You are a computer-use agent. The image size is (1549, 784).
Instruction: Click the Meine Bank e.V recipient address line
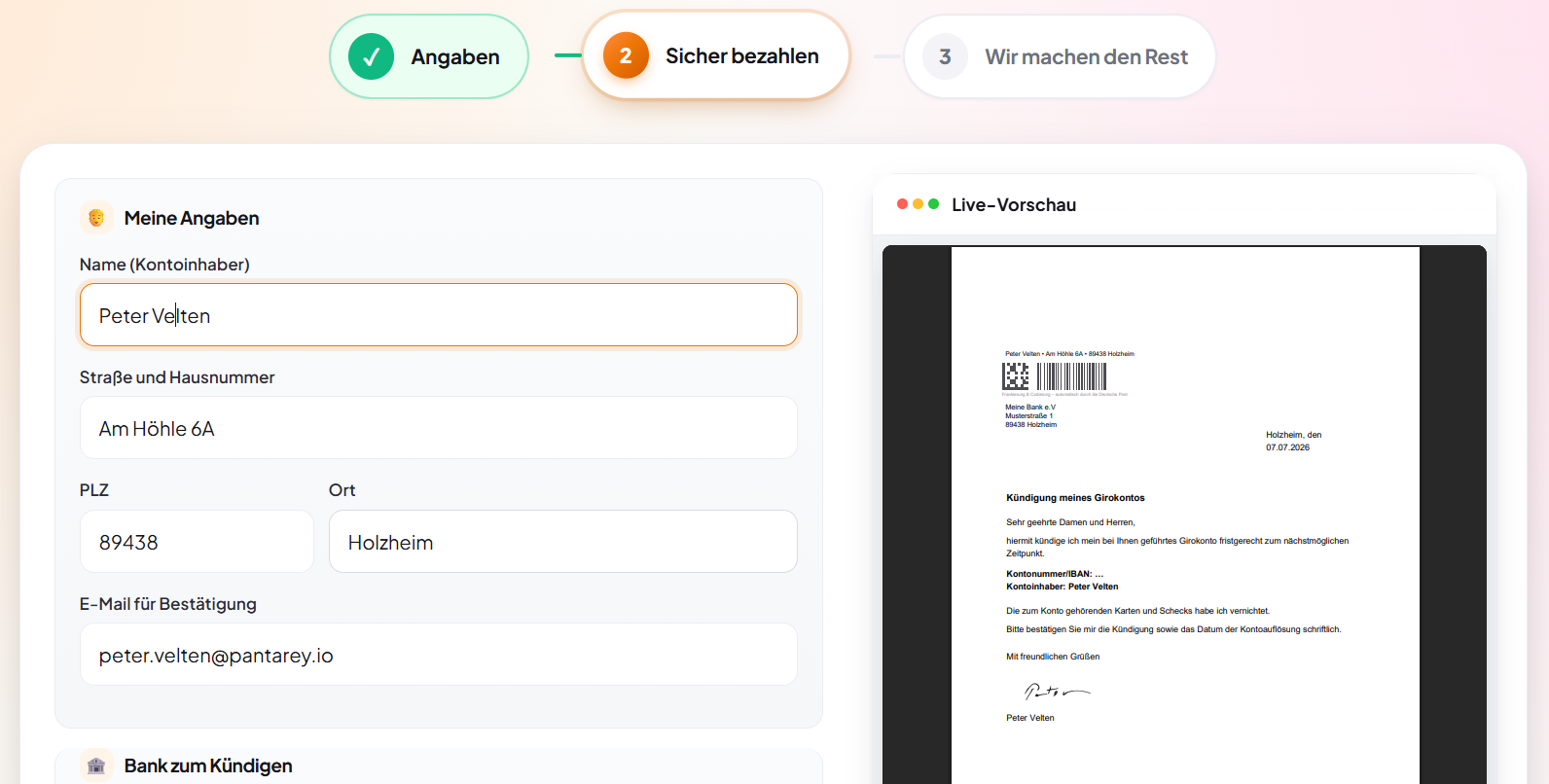point(1030,408)
